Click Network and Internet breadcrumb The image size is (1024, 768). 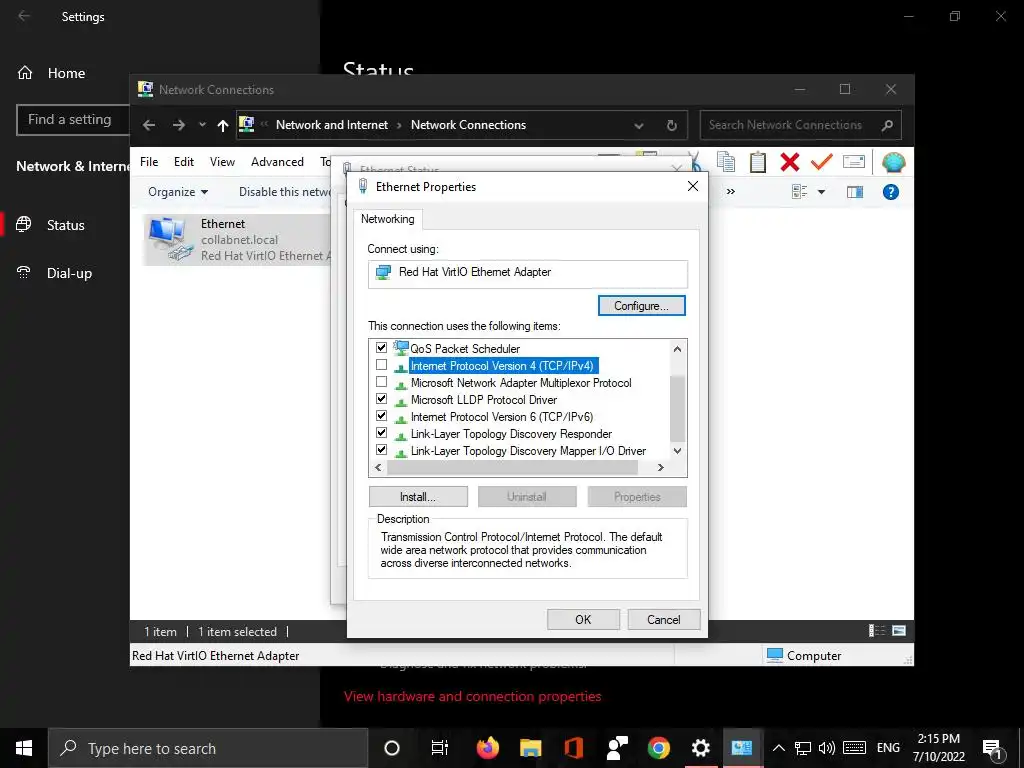[x=332, y=125]
